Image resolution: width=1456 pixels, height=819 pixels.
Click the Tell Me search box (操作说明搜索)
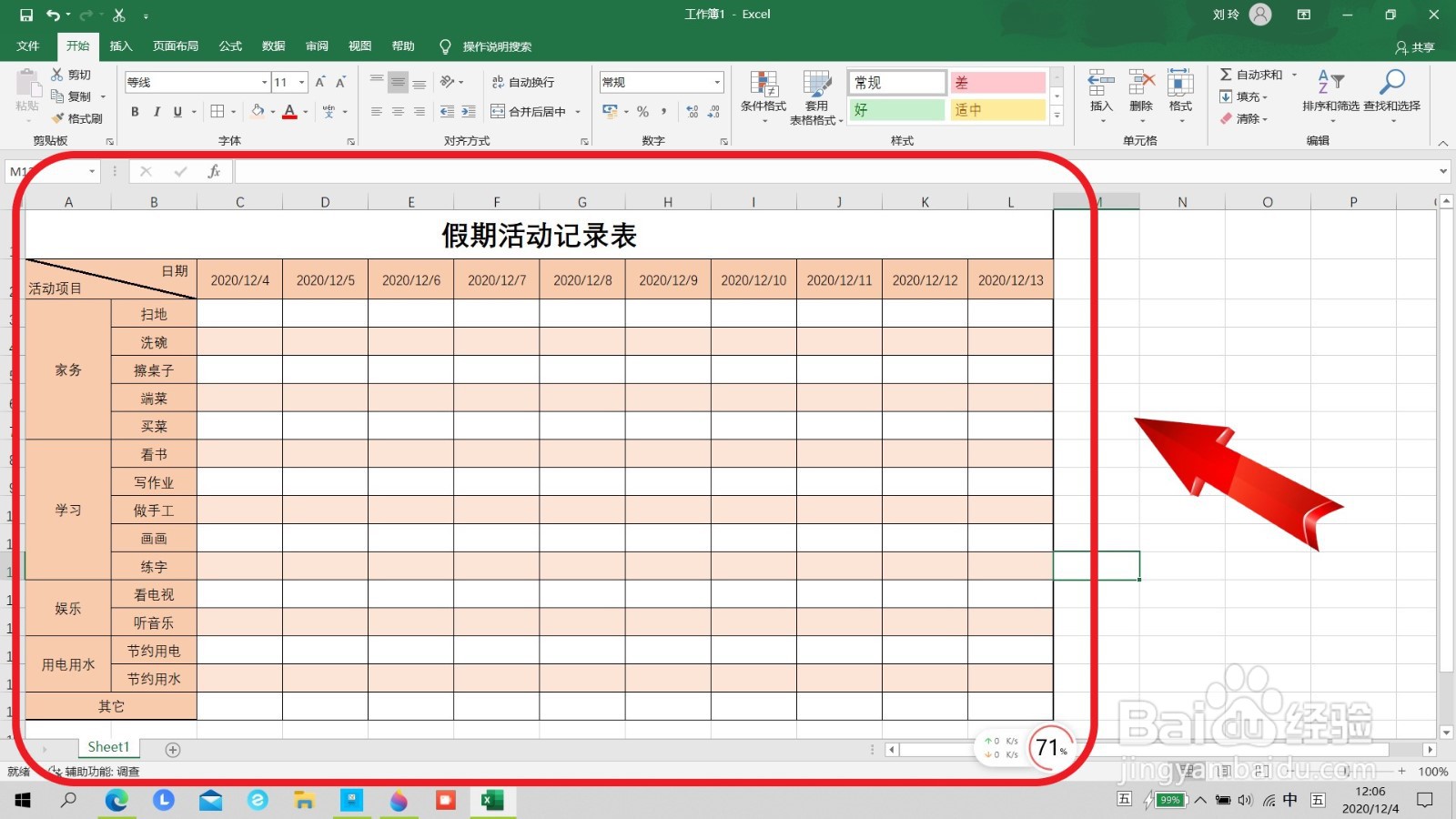497,46
